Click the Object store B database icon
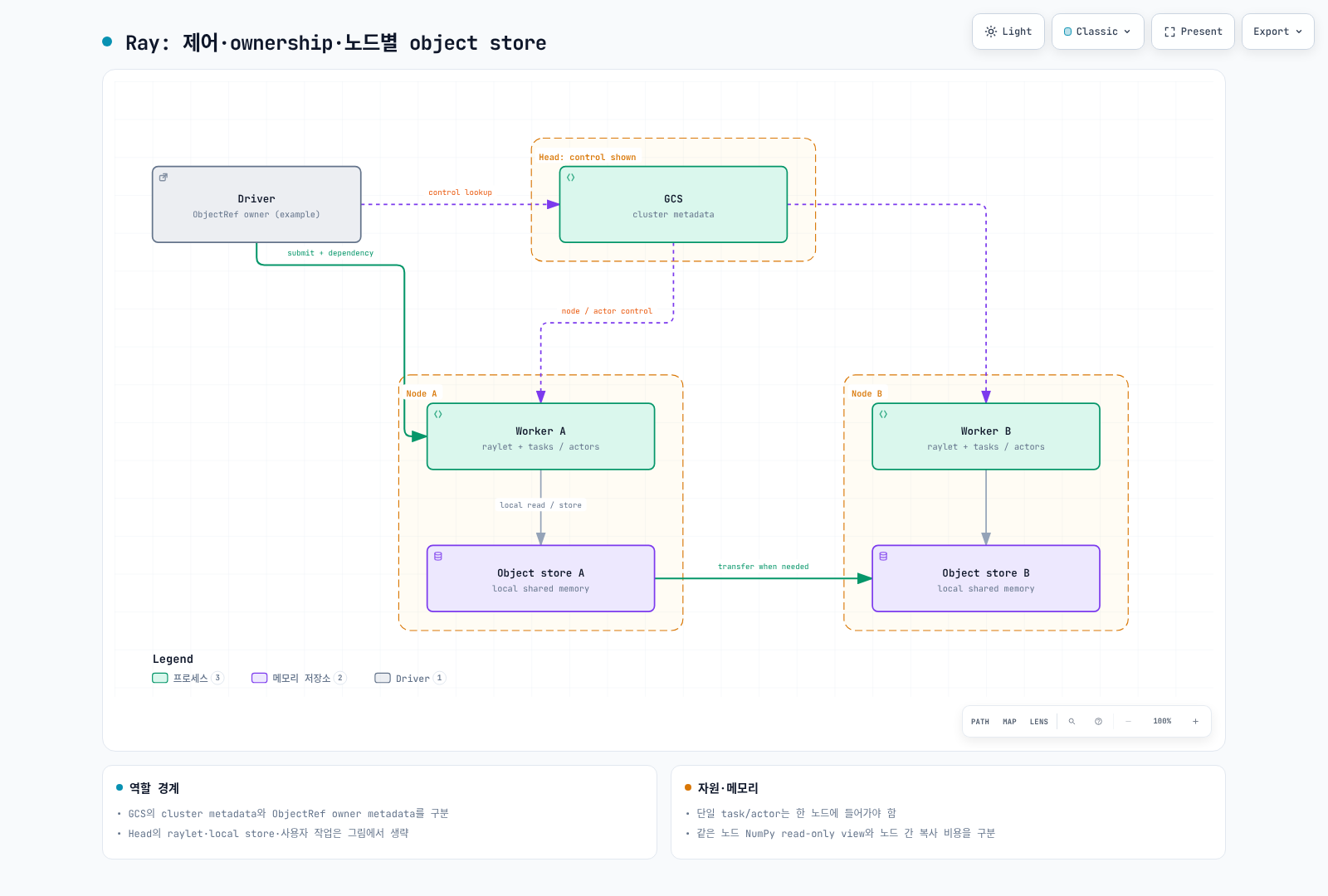 883,556
